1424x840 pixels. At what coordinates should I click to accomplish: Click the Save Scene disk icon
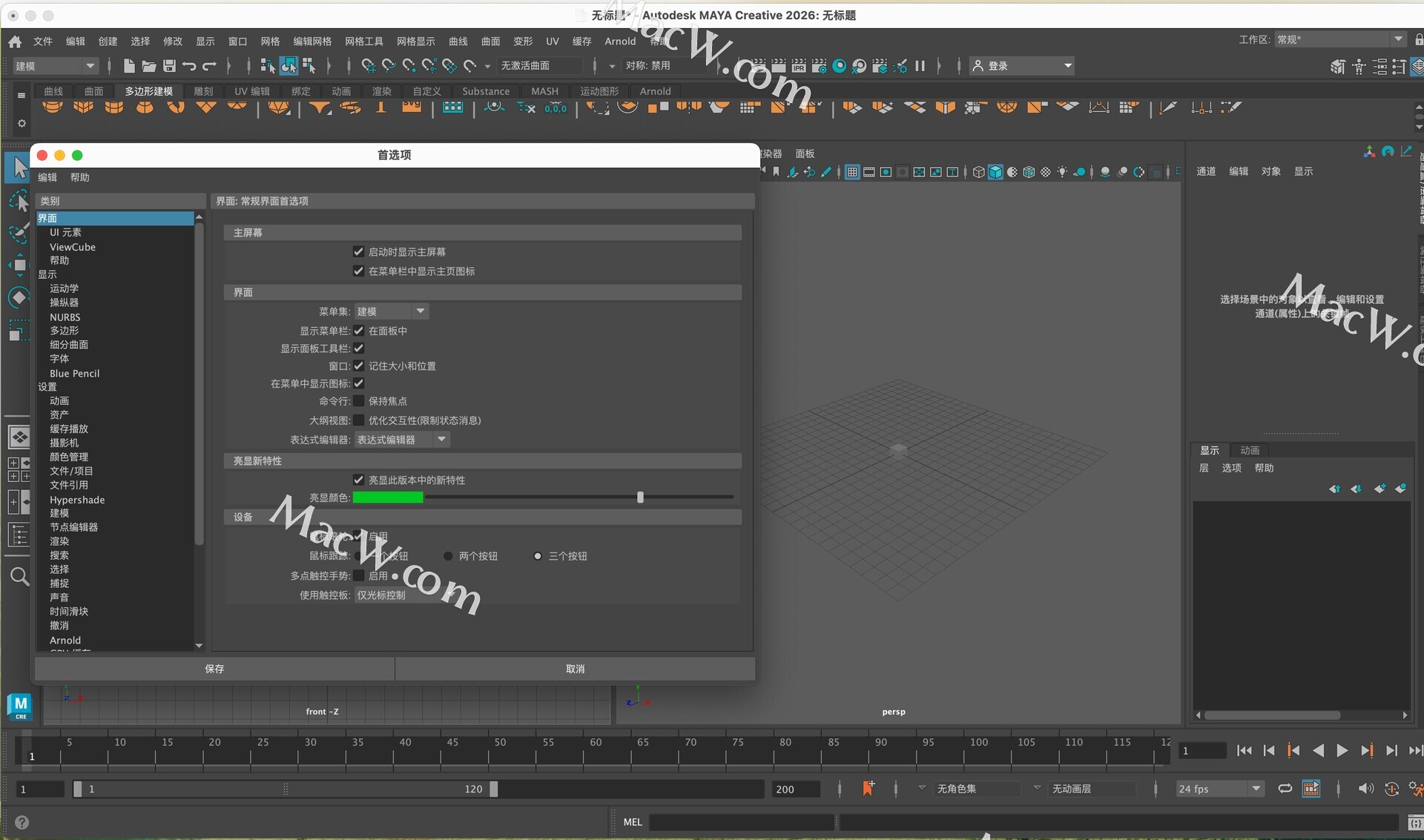coord(169,66)
